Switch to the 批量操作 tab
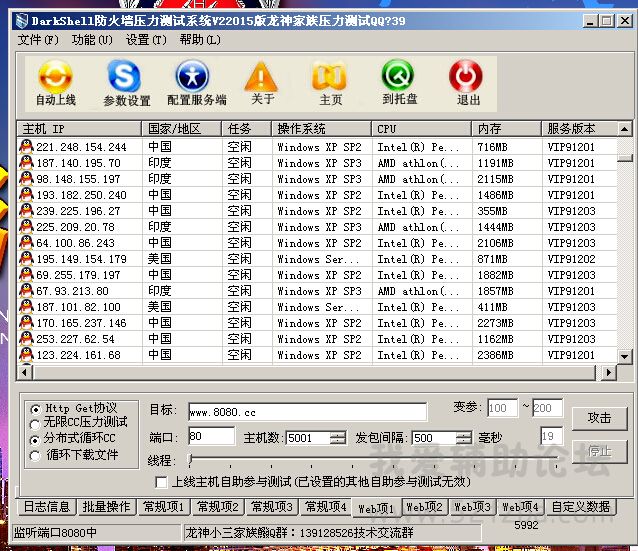 pos(106,507)
